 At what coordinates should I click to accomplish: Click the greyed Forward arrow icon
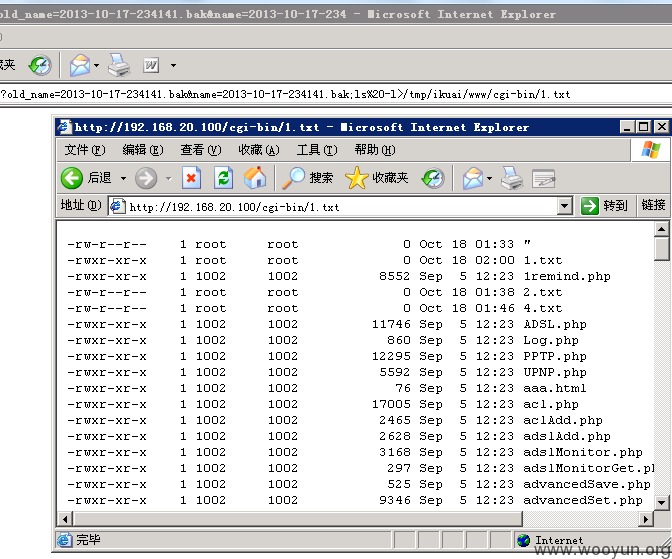[x=146, y=178]
